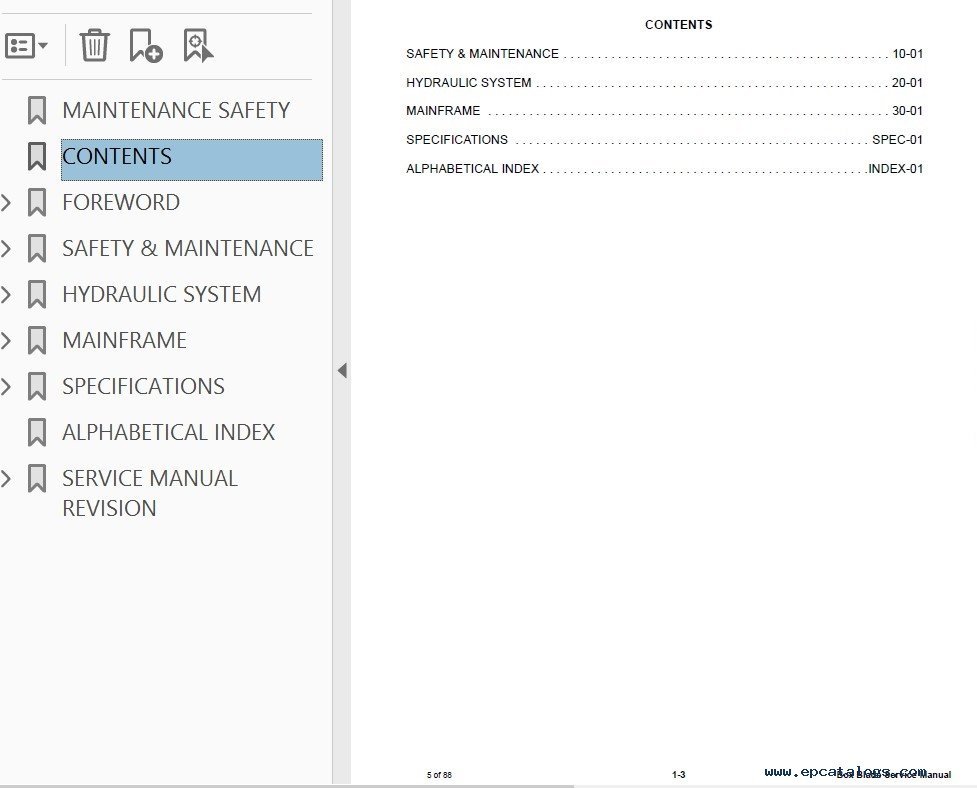Click bookmark icon beside HYDRAULIC SYSTEM

coord(37,295)
